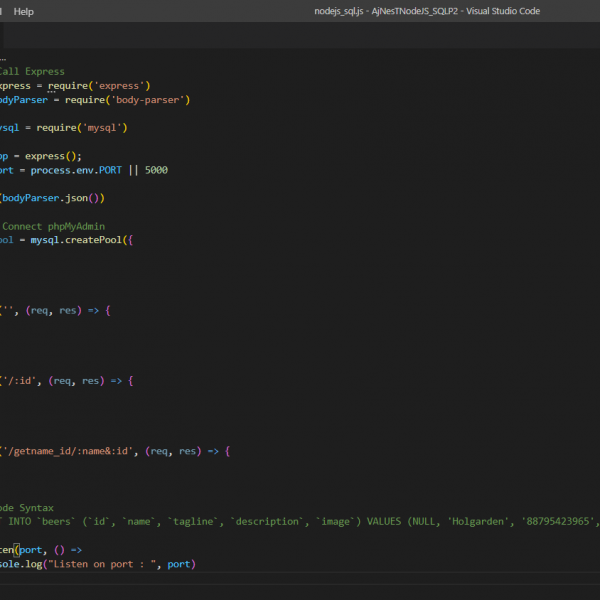Click the `tagline` column in the INSERT comment
This screenshot has height=600, width=600.
pos(192,521)
